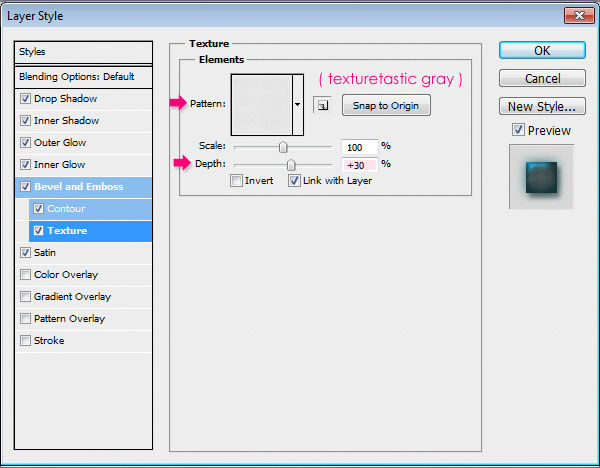Open Pattern Overlay settings label
600x468 pixels.
click(x=69, y=318)
